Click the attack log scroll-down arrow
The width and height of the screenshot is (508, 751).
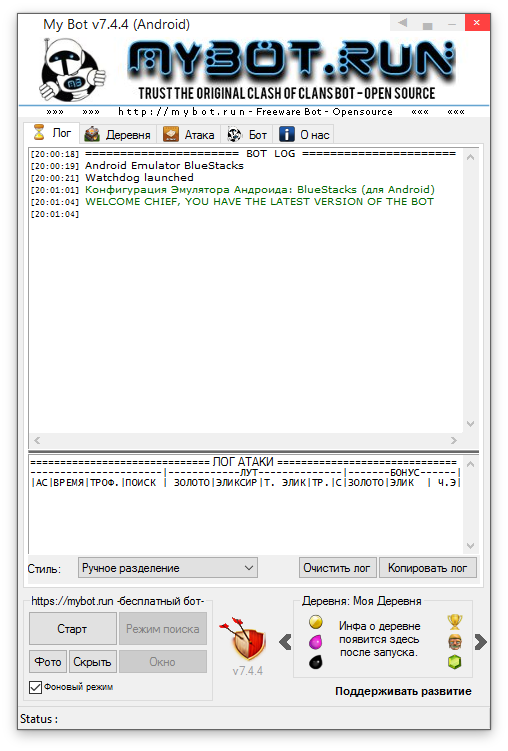tap(470, 546)
